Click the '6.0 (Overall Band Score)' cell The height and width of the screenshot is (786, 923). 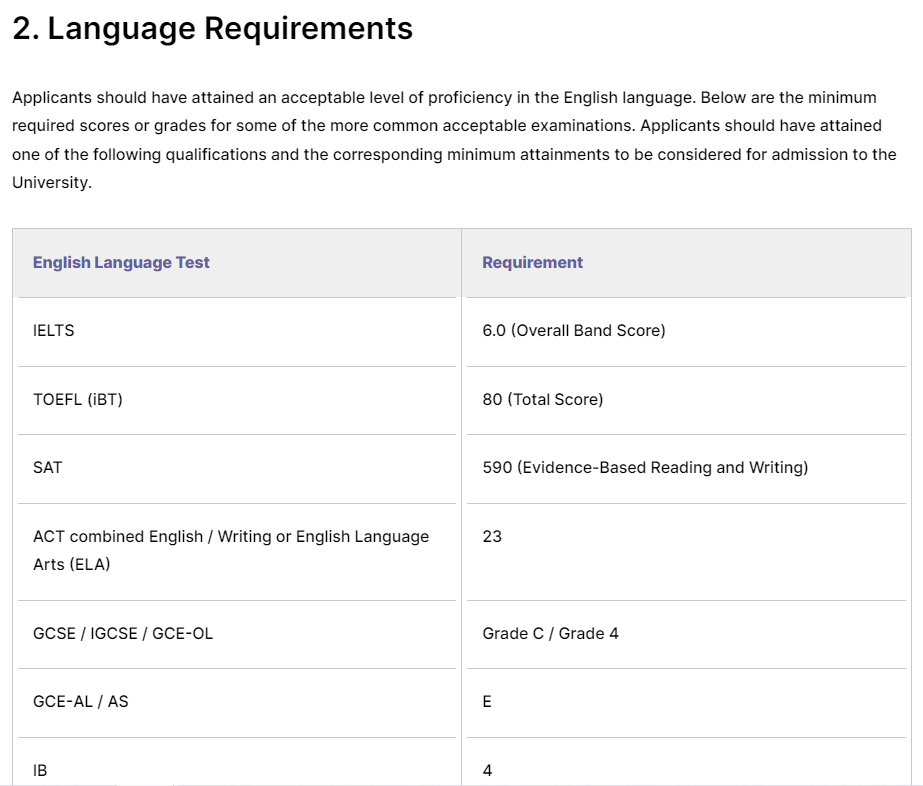pyautogui.click(x=573, y=330)
